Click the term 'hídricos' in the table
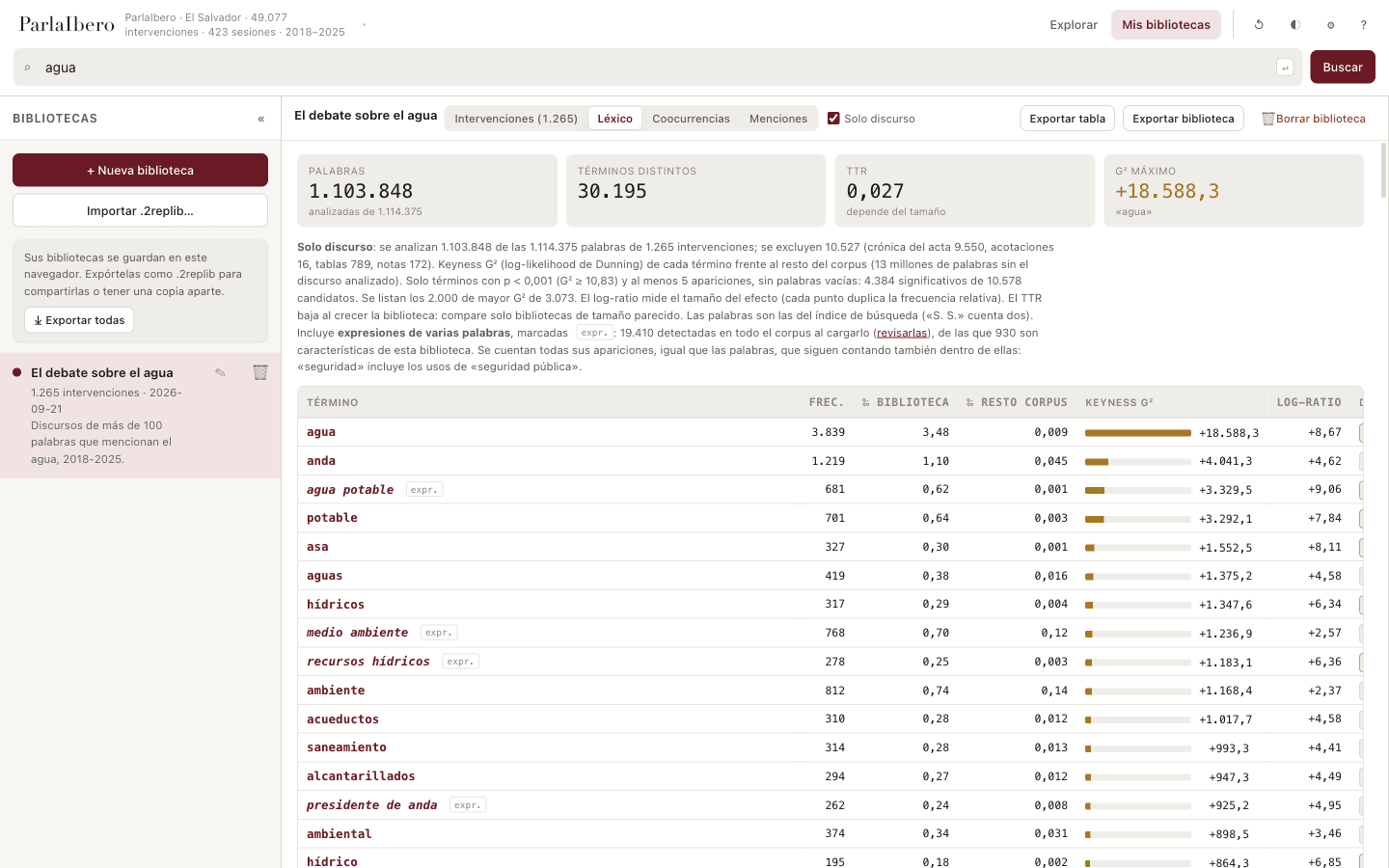Image resolution: width=1389 pixels, height=868 pixels. pos(336,605)
